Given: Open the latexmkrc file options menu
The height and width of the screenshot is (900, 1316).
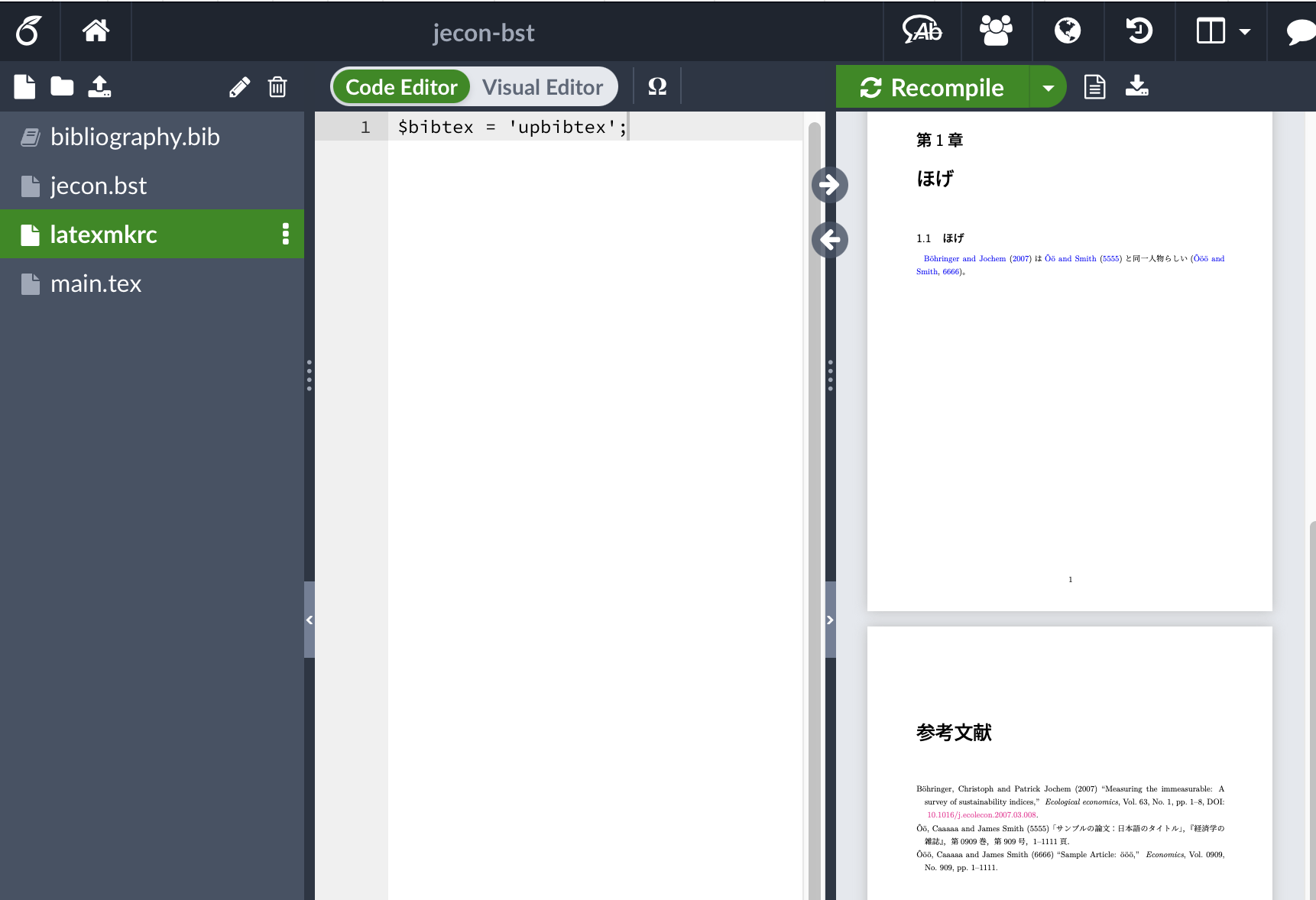Looking at the screenshot, I should coord(286,234).
